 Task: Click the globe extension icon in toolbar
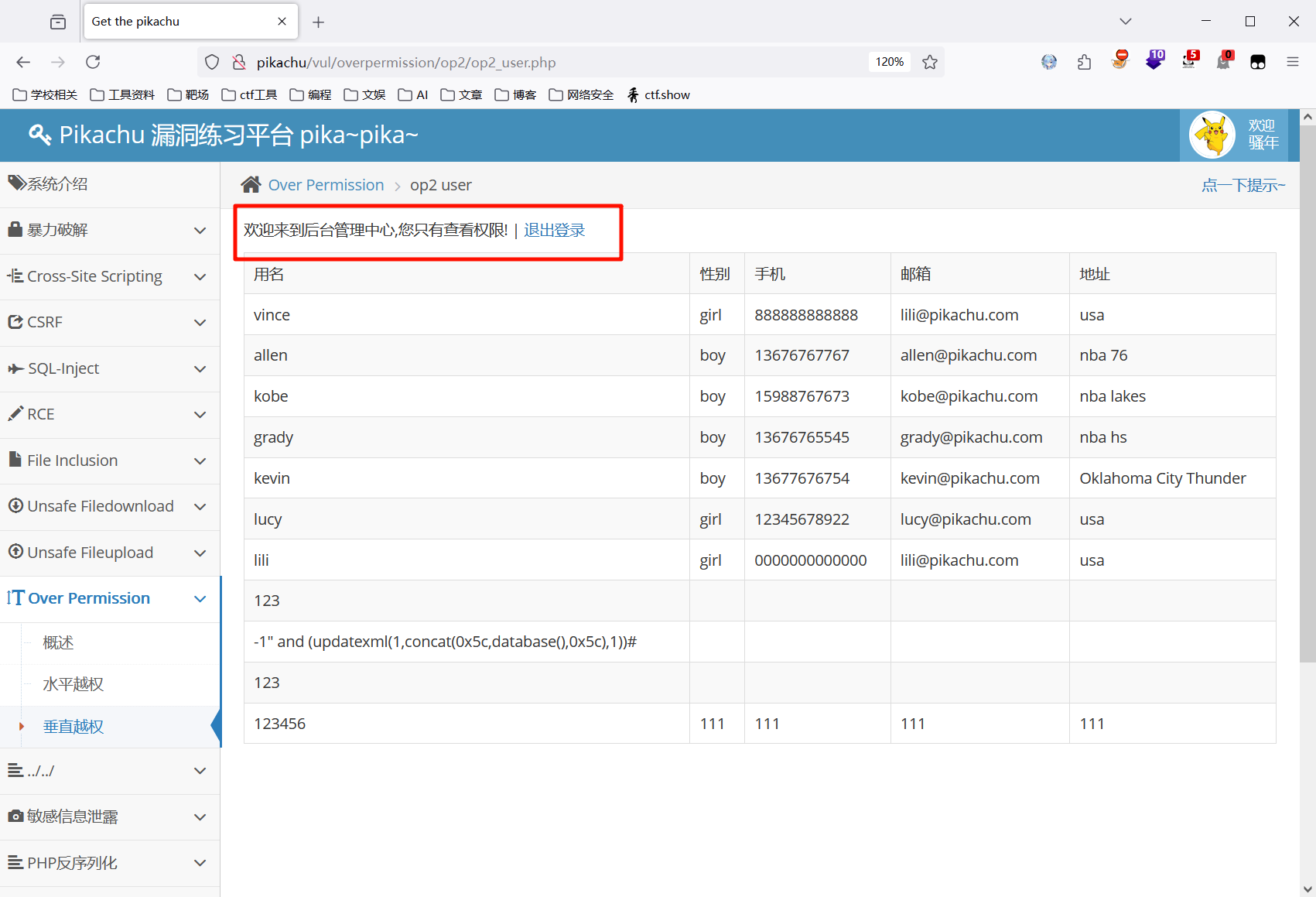pyautogui.click(x=1049, y=62)
